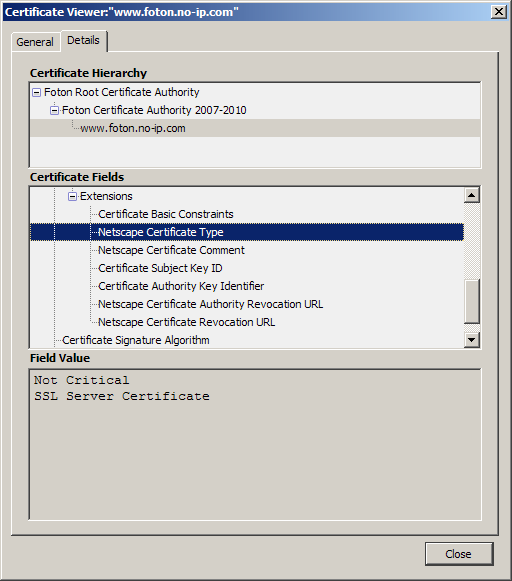Select www.foton.no-ip.com in the hierarchy
The width and height of the screenshot is (512, 581).
133,129
